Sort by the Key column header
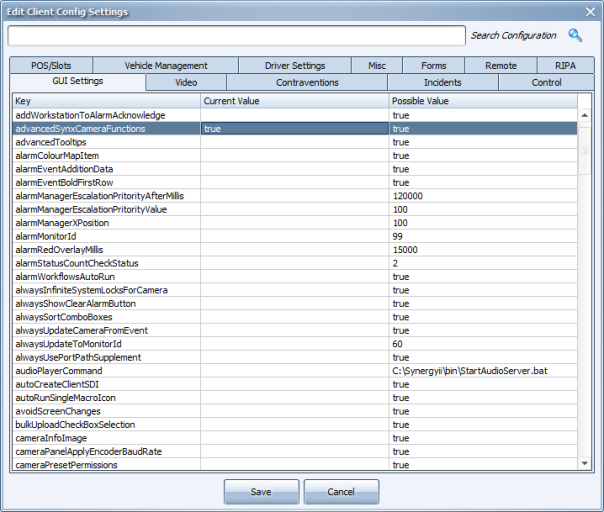Viewport: 604px width, 512px height. pyautogui.click(x=105, y=102)
